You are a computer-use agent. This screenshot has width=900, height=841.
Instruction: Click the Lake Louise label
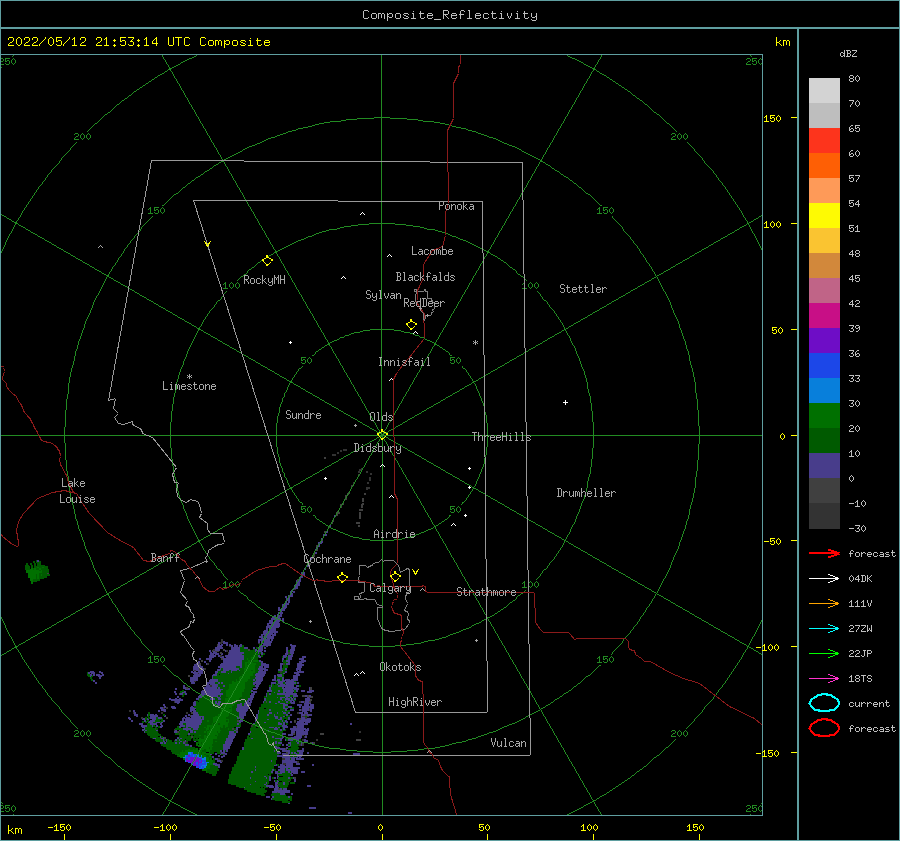77,491
